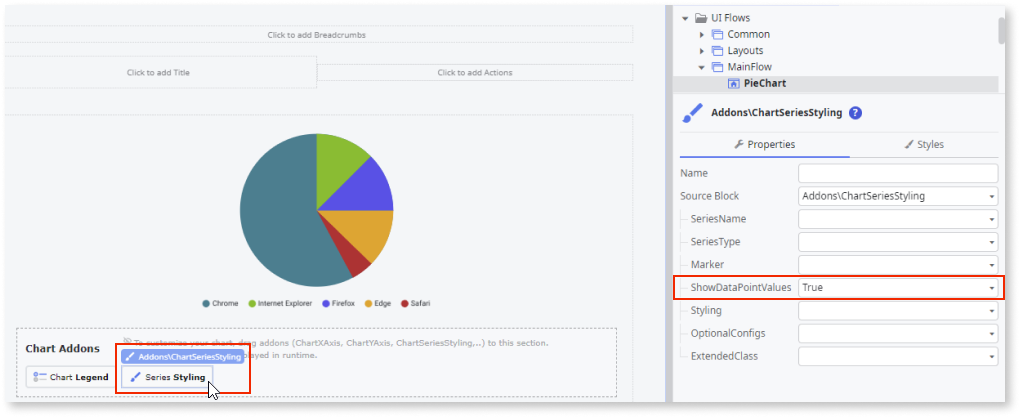Open the Source Block dropdown

(x=991, y=196)
